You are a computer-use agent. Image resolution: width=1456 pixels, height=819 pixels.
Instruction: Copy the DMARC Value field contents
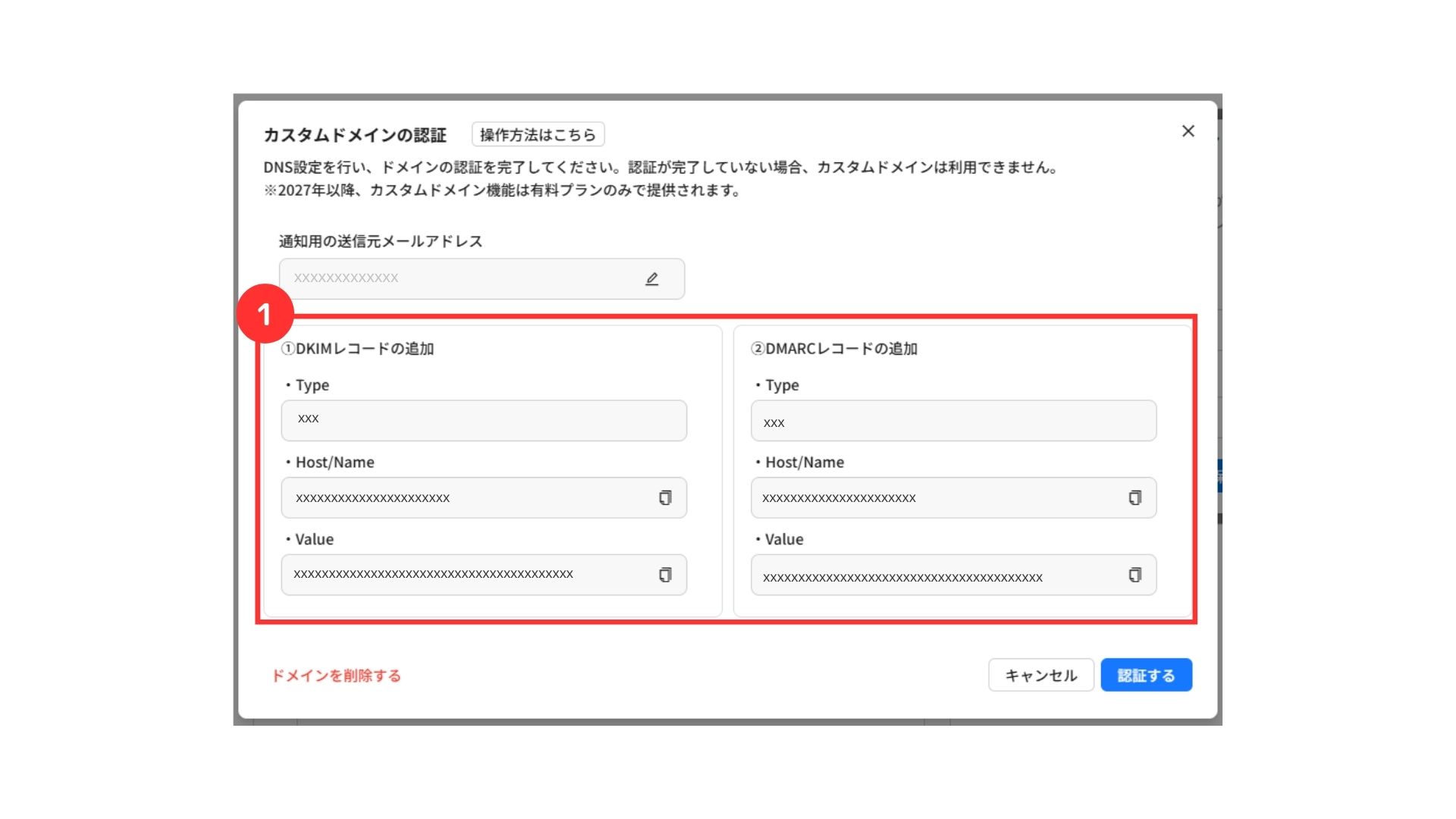[1134, 575]
